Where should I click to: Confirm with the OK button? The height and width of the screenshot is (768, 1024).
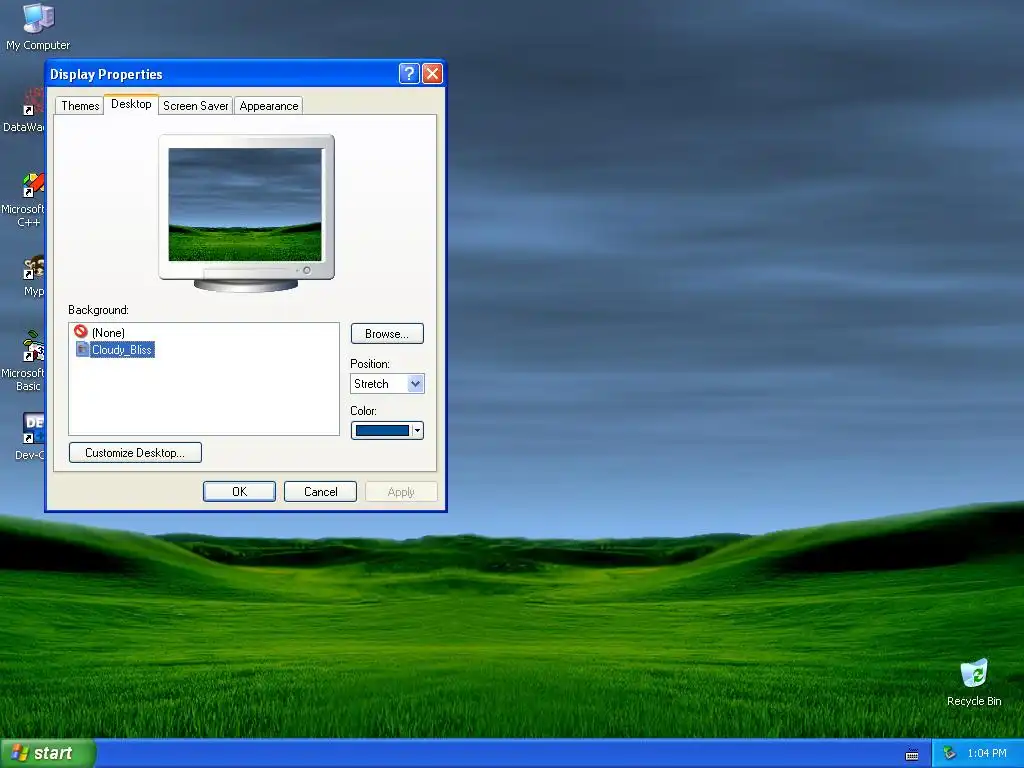240,492
